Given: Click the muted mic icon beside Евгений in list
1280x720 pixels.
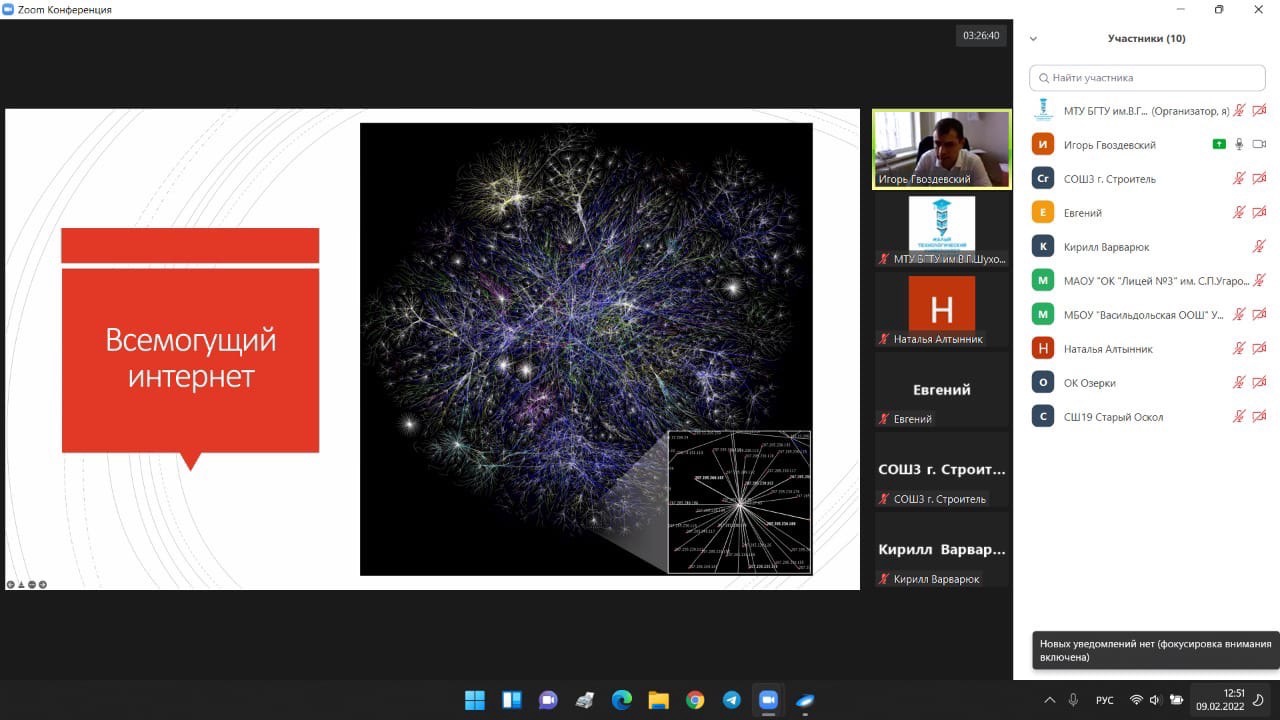Looking at the screenshot, I should coord(1239,212).
